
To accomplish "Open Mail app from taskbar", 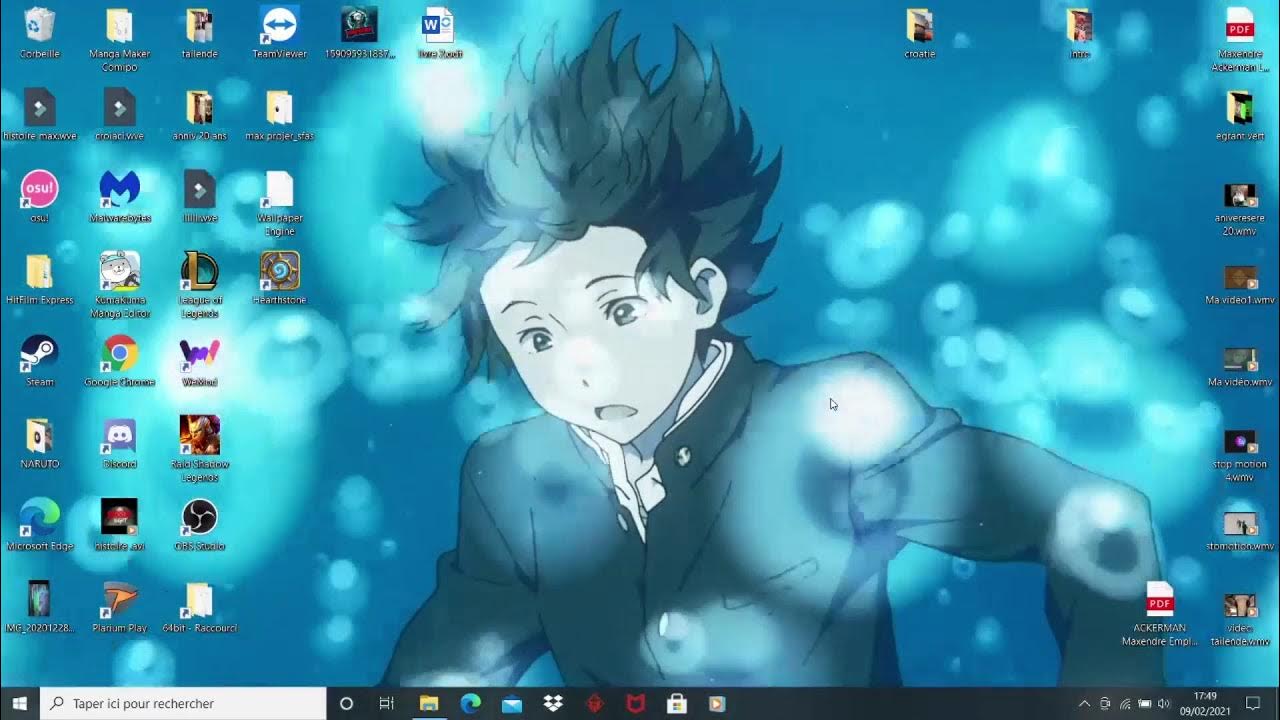I will (512, 704).
